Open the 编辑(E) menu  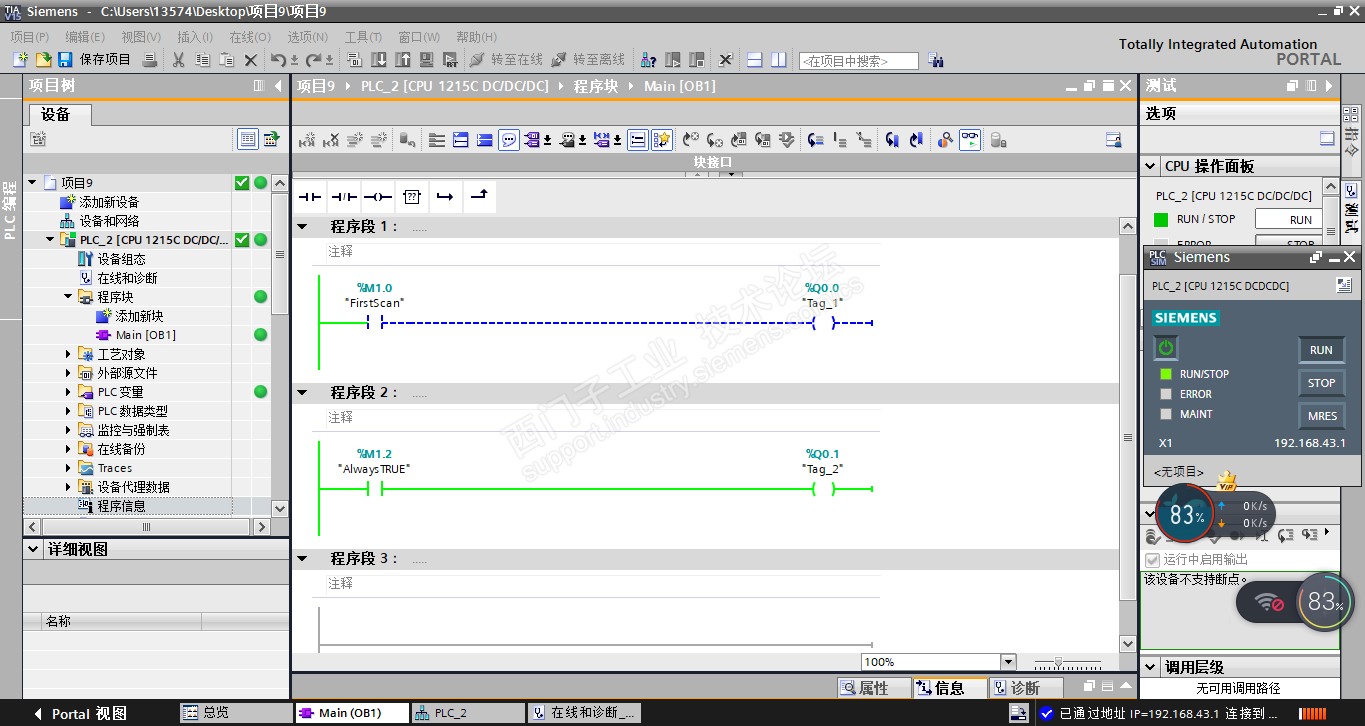click(x=84, y=37)
